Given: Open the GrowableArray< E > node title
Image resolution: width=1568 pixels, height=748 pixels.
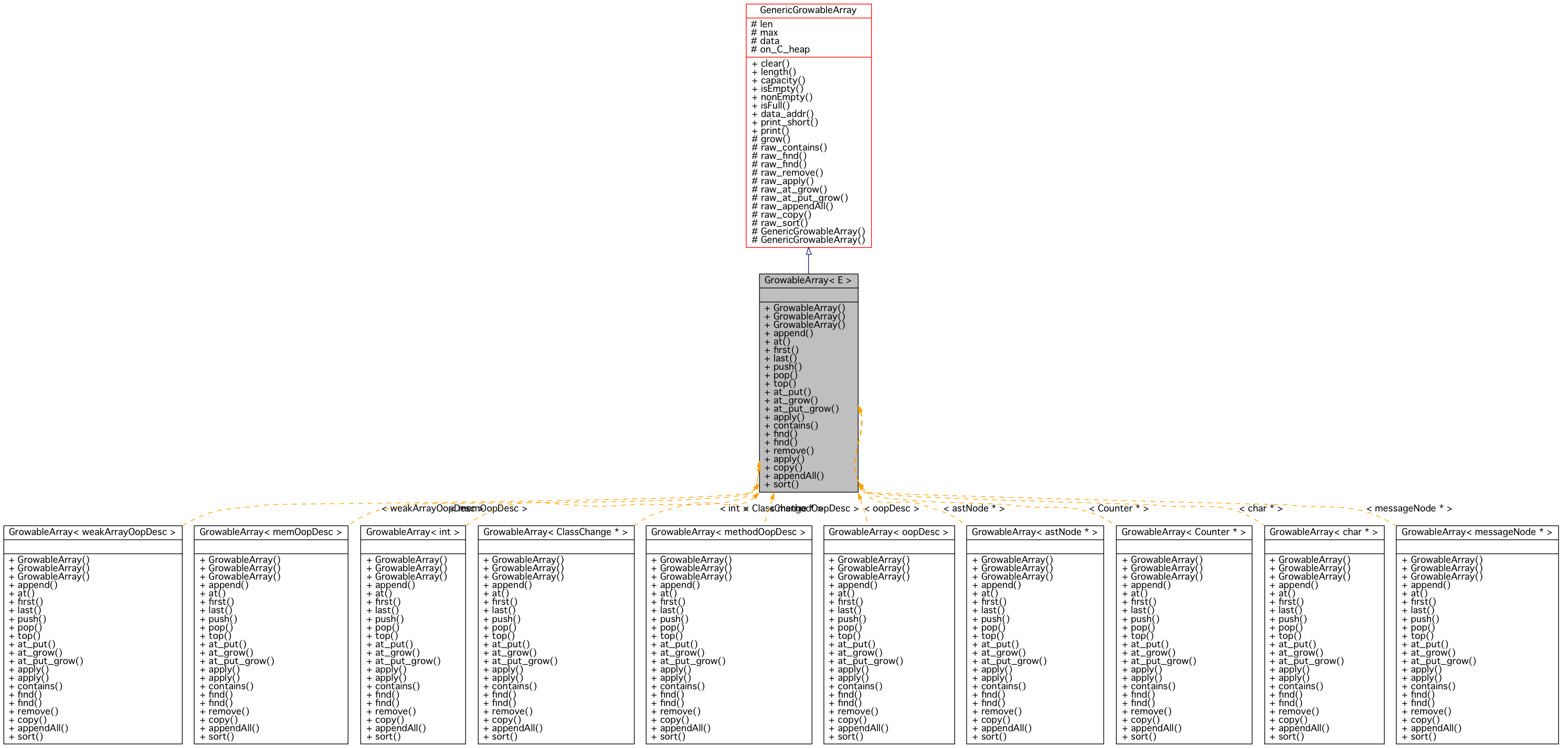Looking at the screenshot, I should (808, 281).
